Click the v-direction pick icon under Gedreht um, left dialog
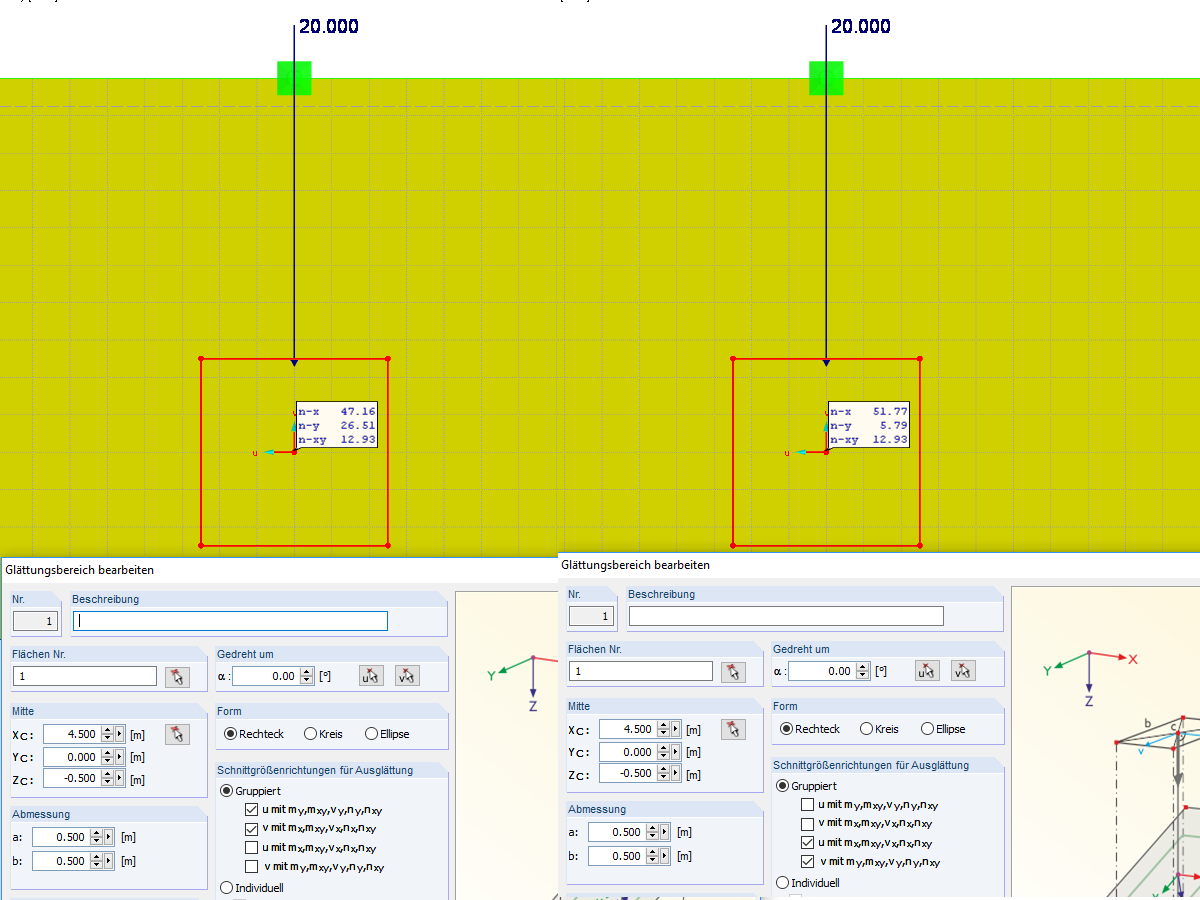 [408, 676]
